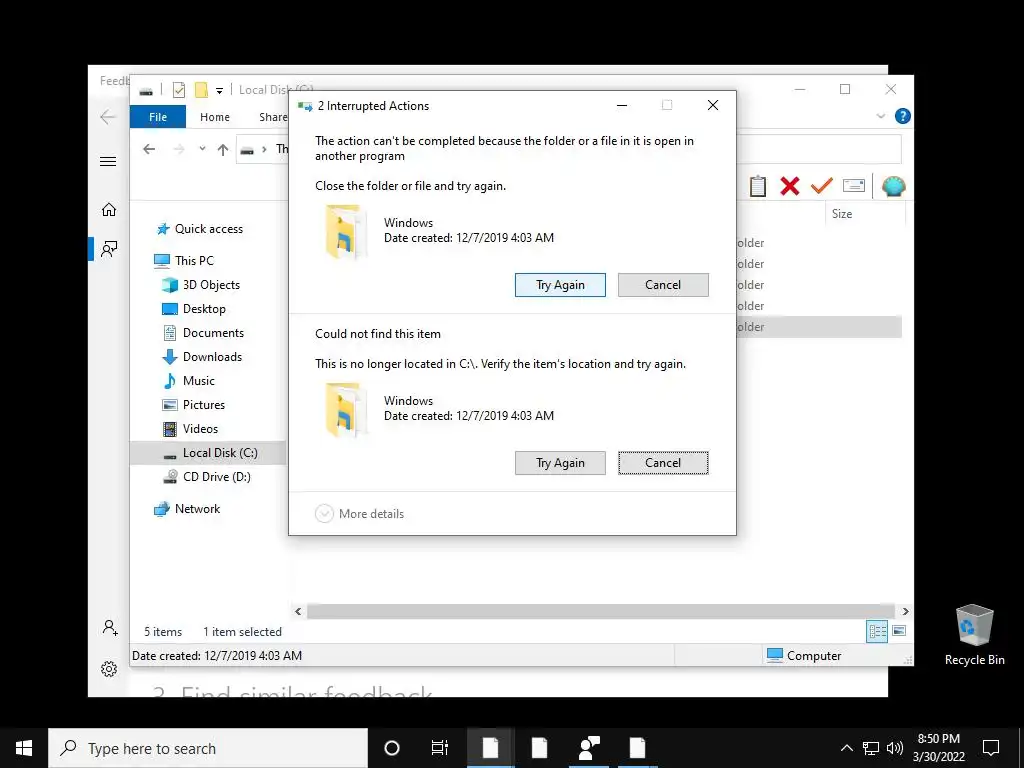Click the network icon in system tray
This screenshot has width=1024, height=768.
pos(871,748)
